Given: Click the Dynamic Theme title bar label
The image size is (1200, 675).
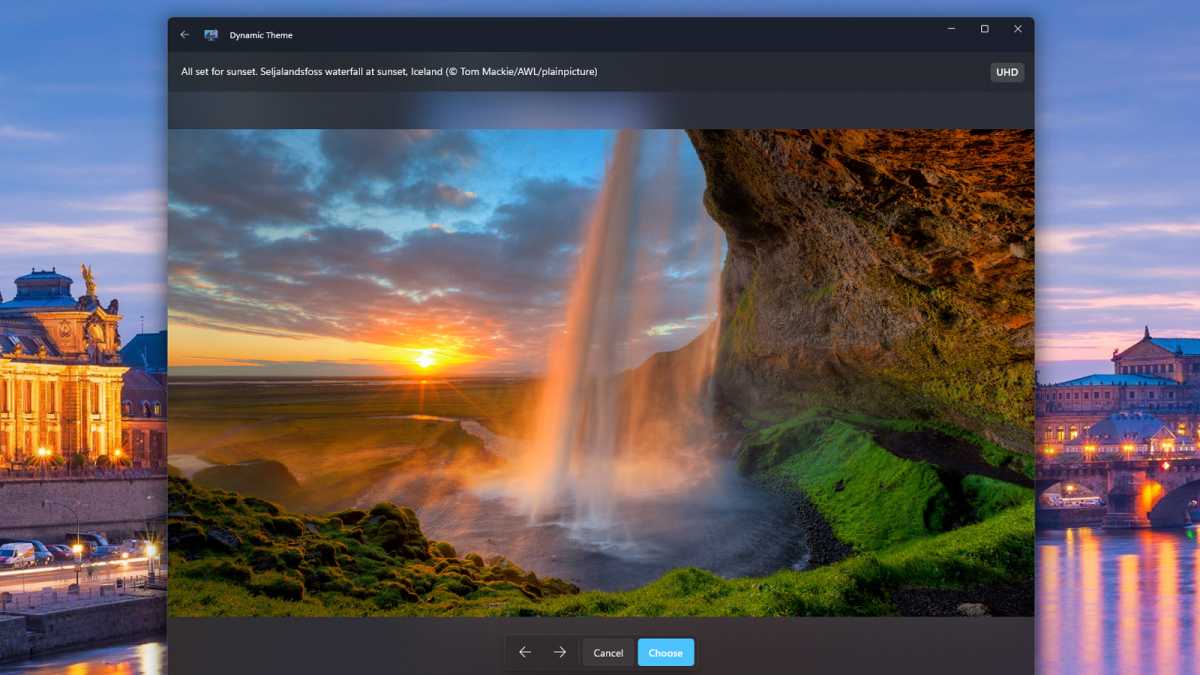Looking at the screenshot, I should tap(260, 34).
